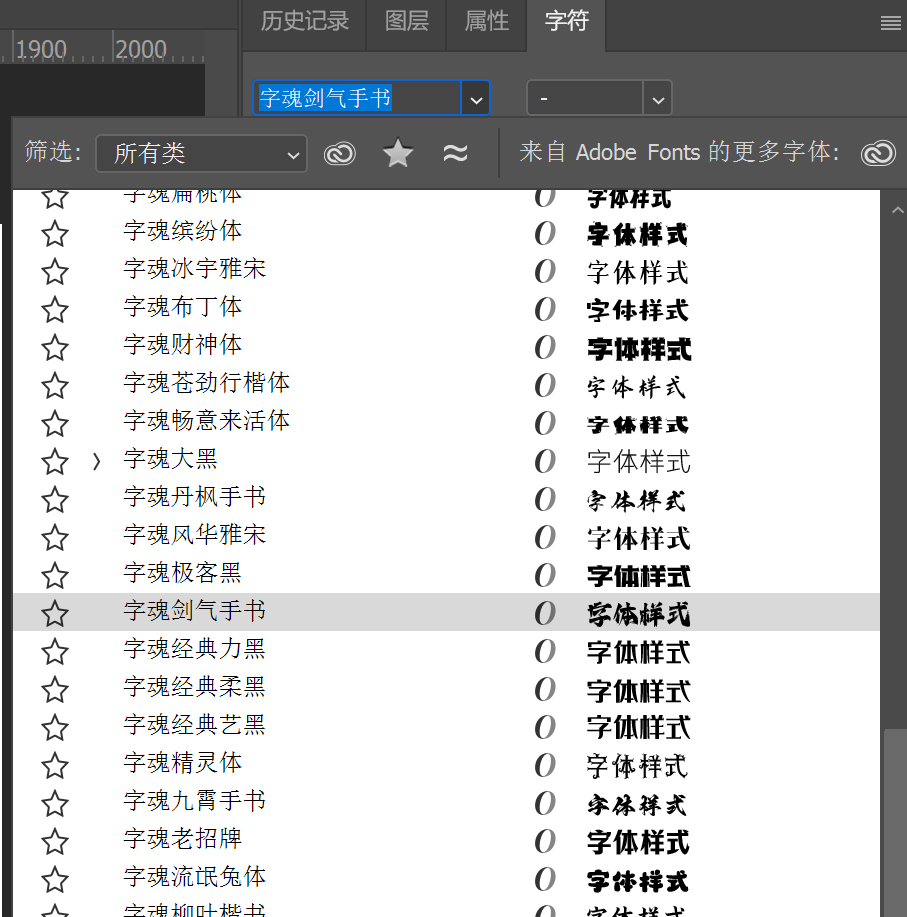Image resolution: width=907 pixels, height=917 pixels.
Task: Filter fonts by starred favorites
Action: click(398, 153)
